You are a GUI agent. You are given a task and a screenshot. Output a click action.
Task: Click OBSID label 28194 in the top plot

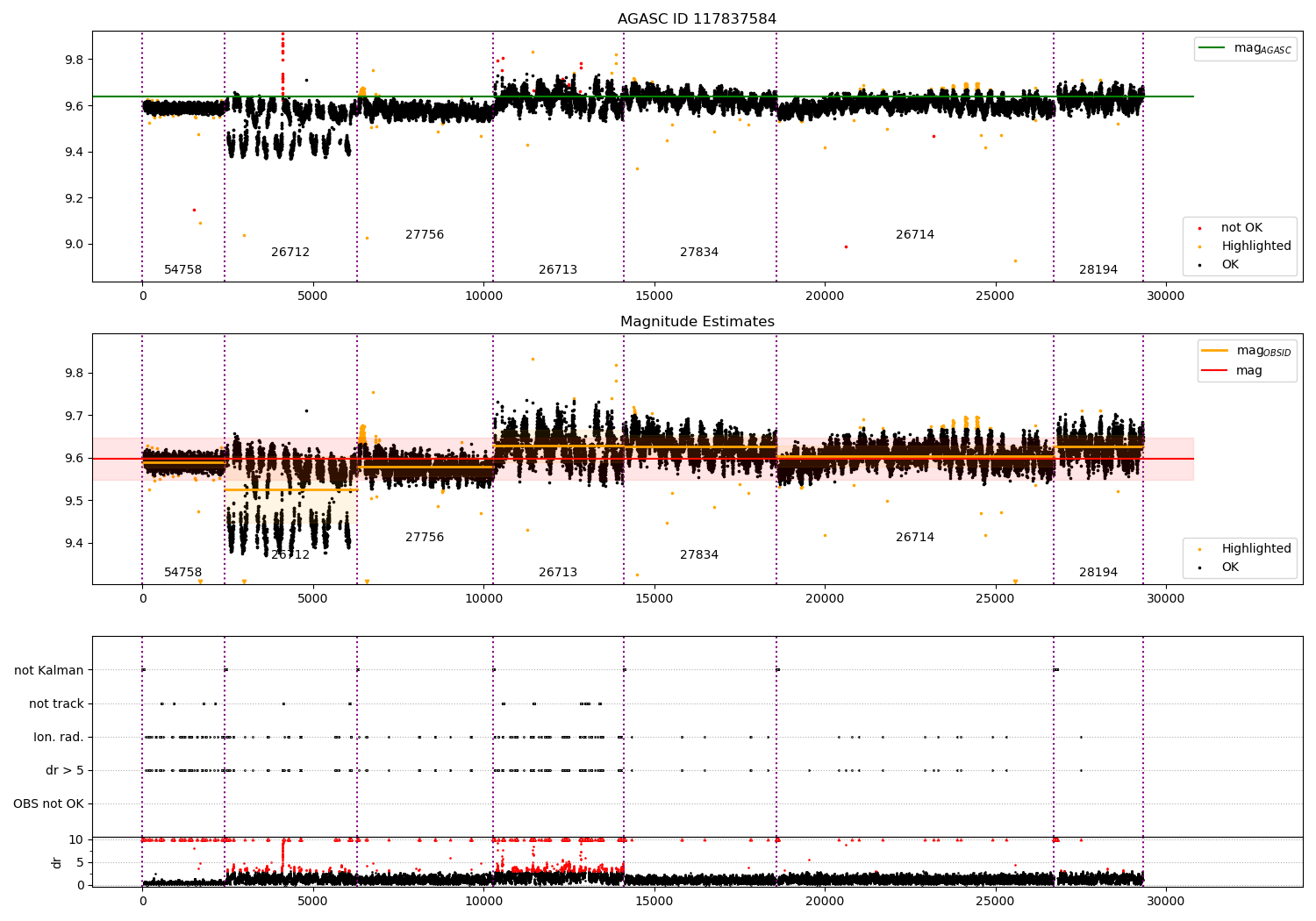tap(1098, 270)
